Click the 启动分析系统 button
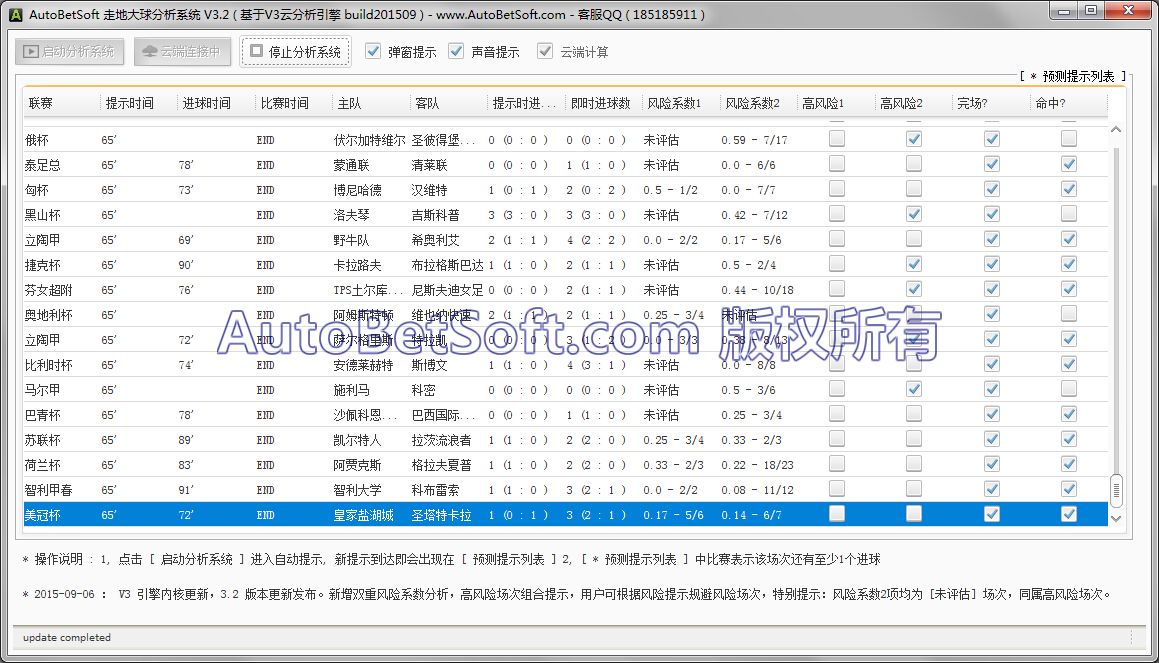 [69, 52]
